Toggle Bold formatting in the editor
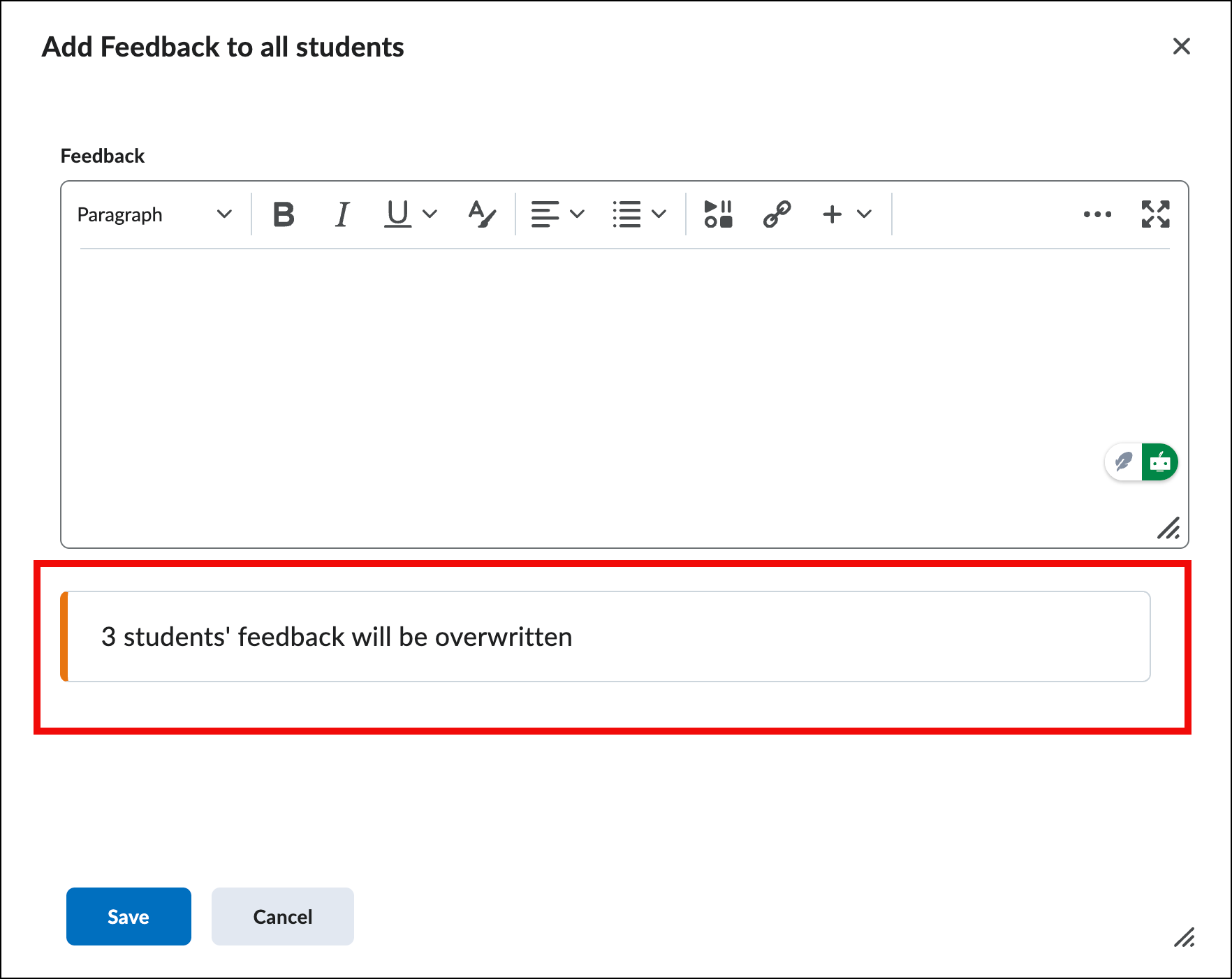 pos(284,214)
